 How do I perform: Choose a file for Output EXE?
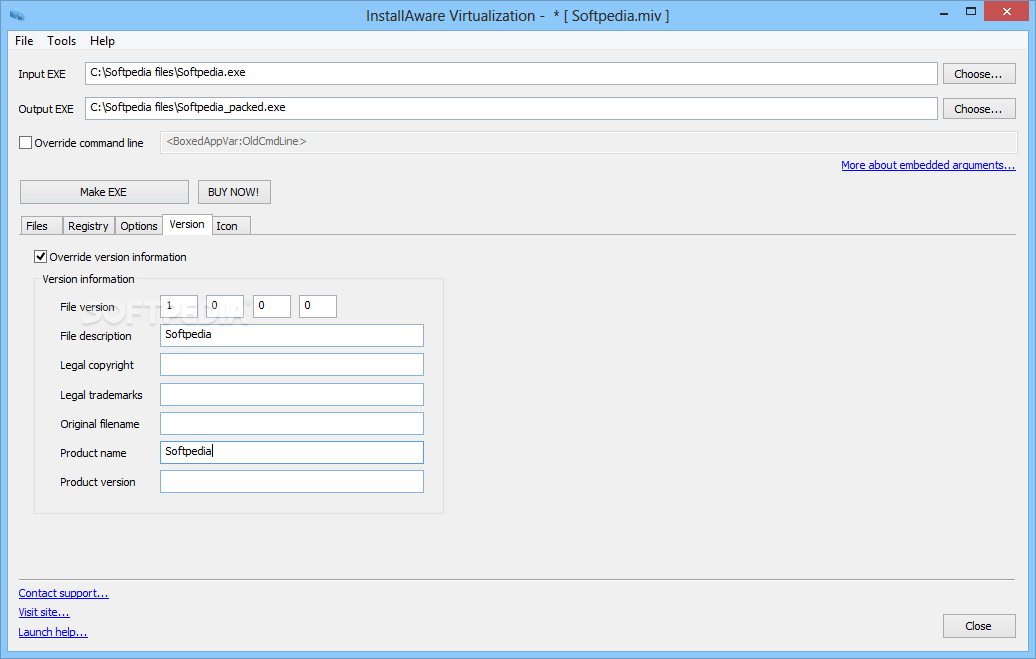[x=979, y=109]
